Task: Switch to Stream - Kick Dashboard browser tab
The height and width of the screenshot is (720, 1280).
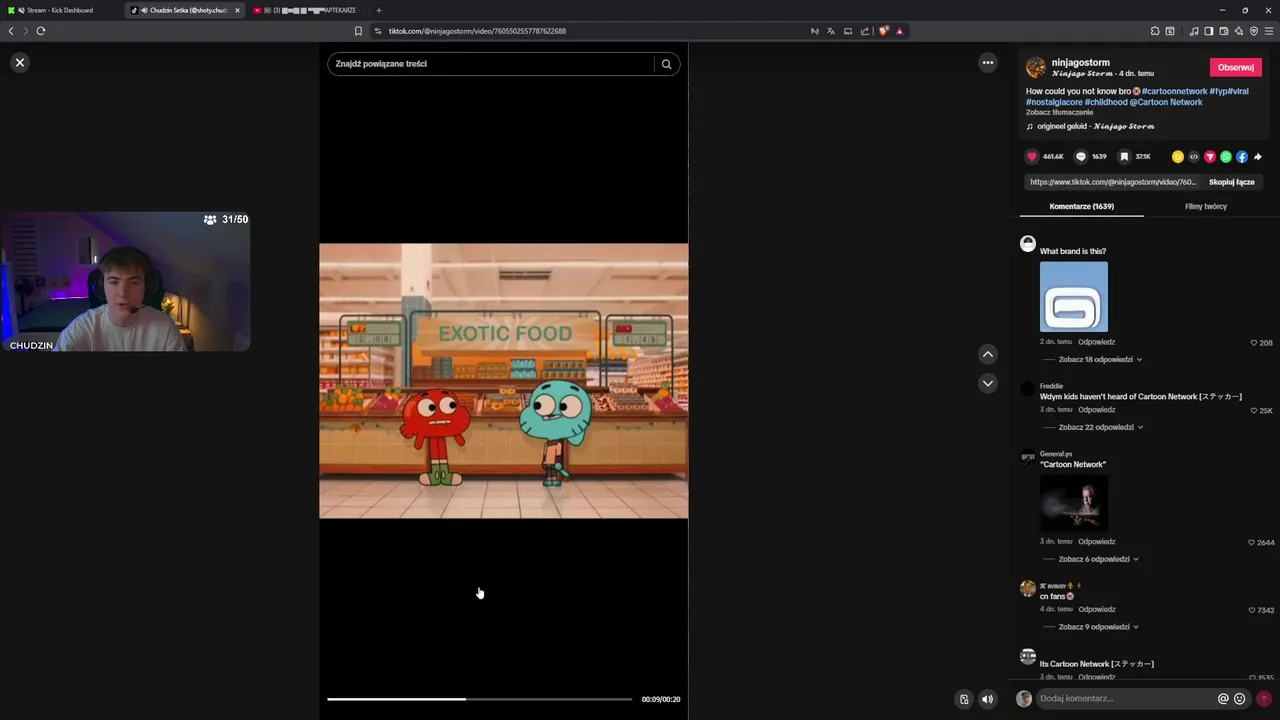Action: [x=60, y=10]
